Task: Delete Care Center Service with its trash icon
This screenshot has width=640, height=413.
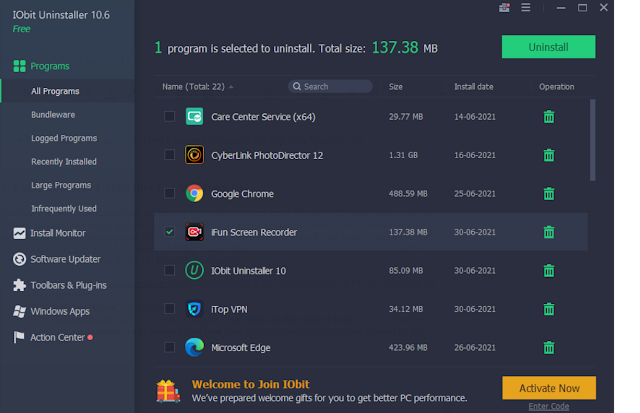Action: tap(549, 117)
